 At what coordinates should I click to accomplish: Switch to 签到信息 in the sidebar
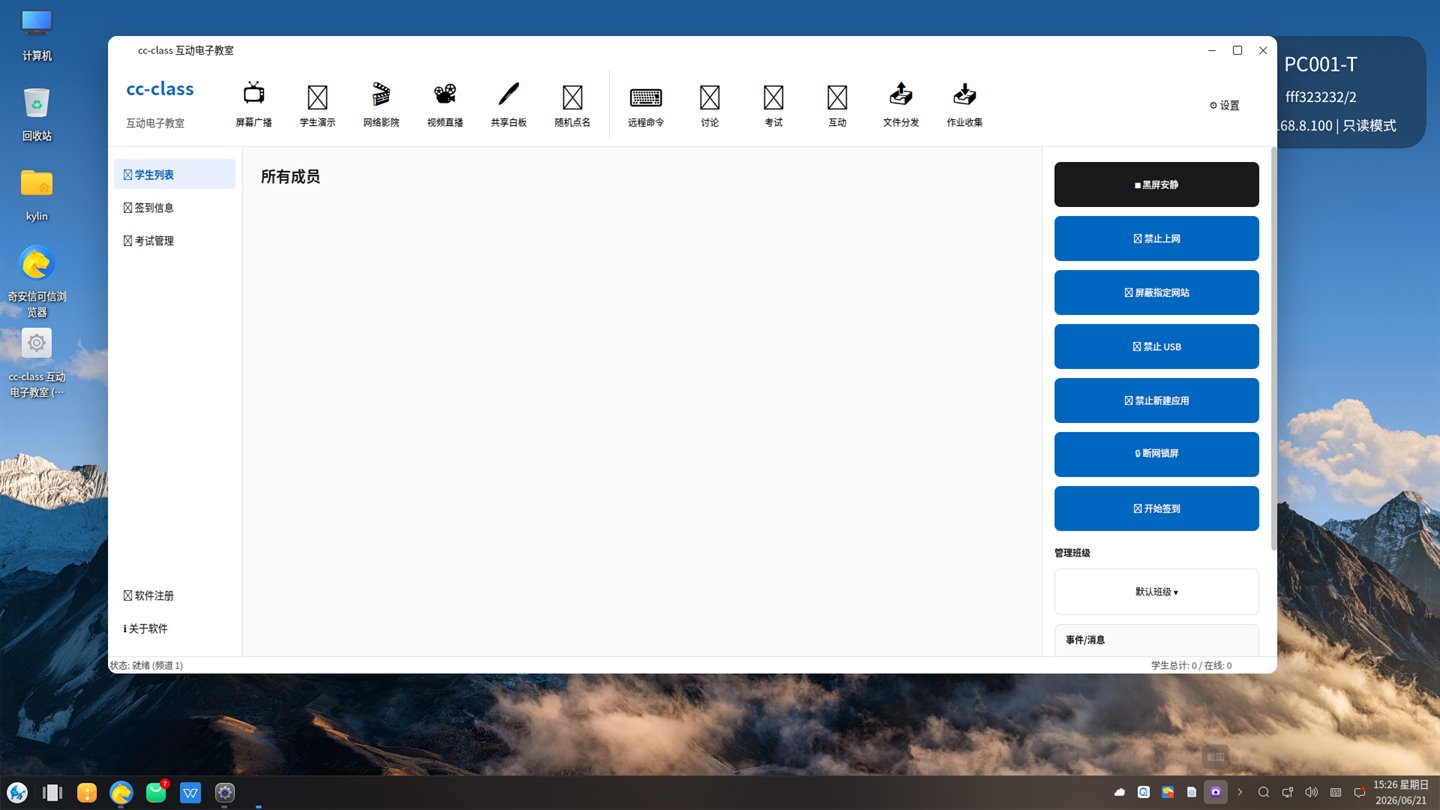coord(175,207)
